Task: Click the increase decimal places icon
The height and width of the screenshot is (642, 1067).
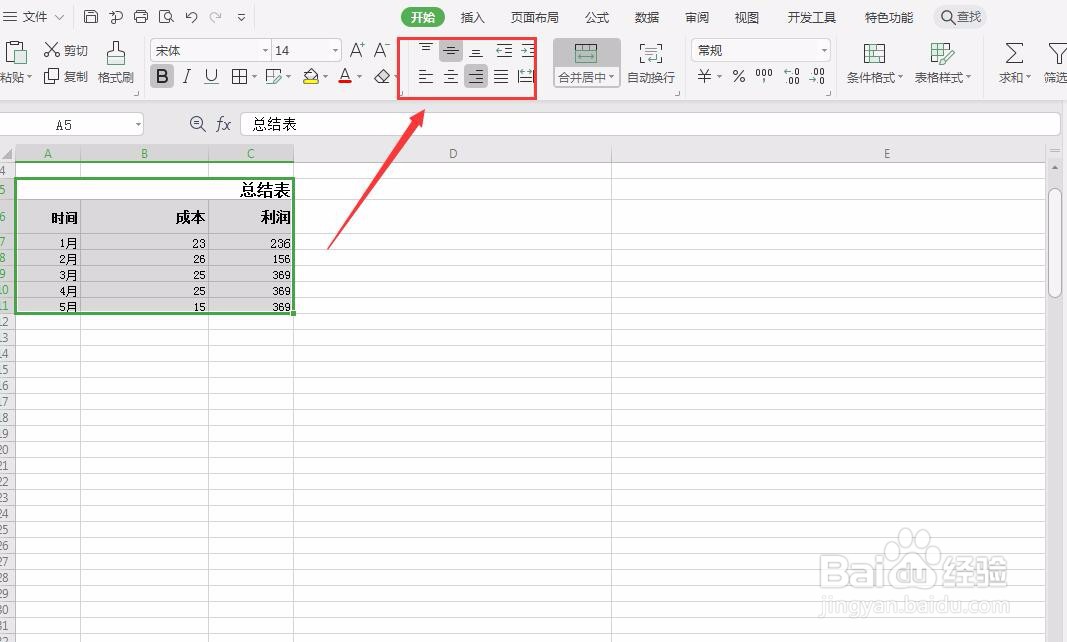Action: pos(790,75)
